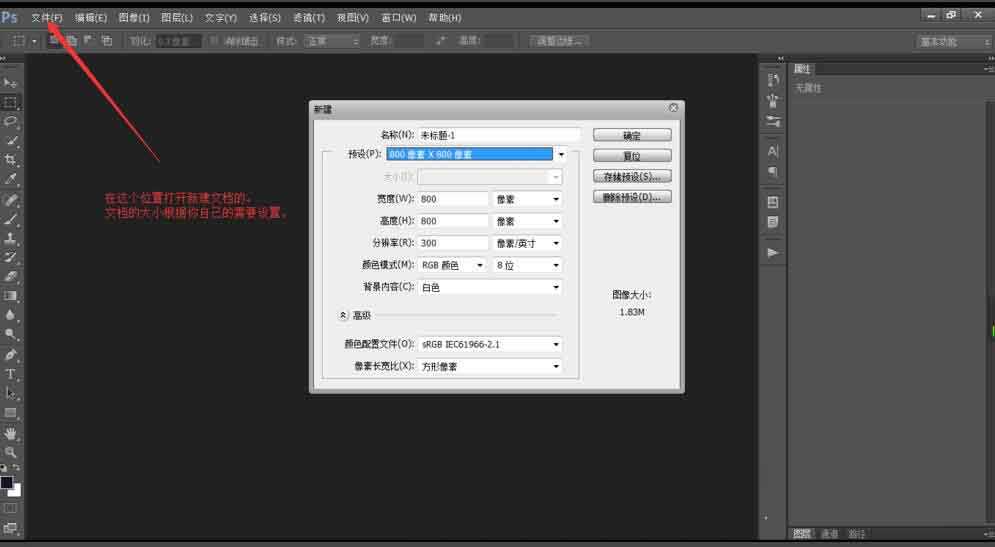Select the Crop tool
Image resolution: width=995 pixels, height=547 pixels.
click(11, 160)
